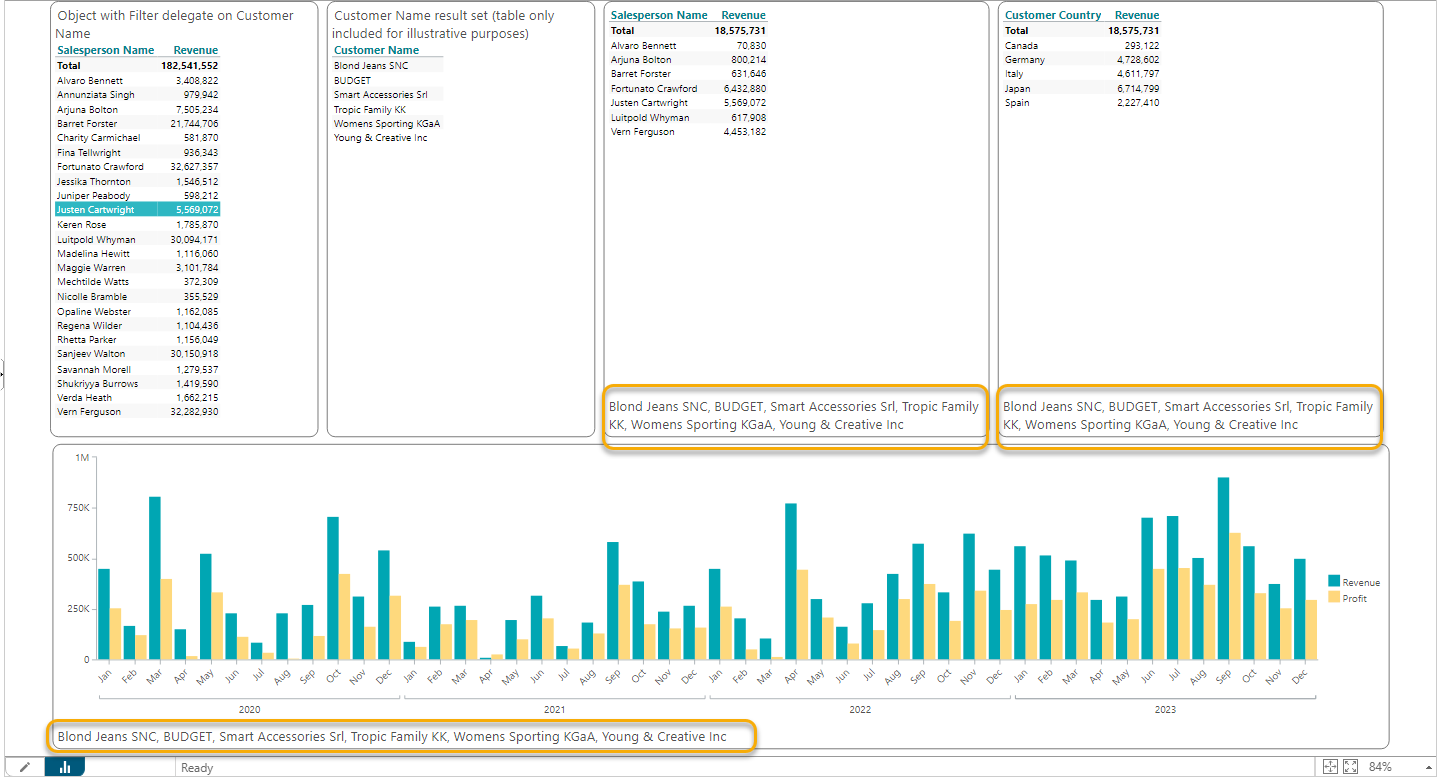1440x780 pixels.
Task: Sort by Salesperson Name header in first table
Action: [x=105, y=50]
